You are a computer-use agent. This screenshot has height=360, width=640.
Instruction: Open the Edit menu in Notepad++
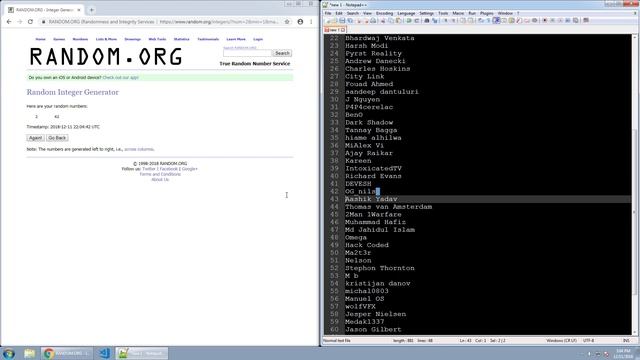click(x=339, y=13)
